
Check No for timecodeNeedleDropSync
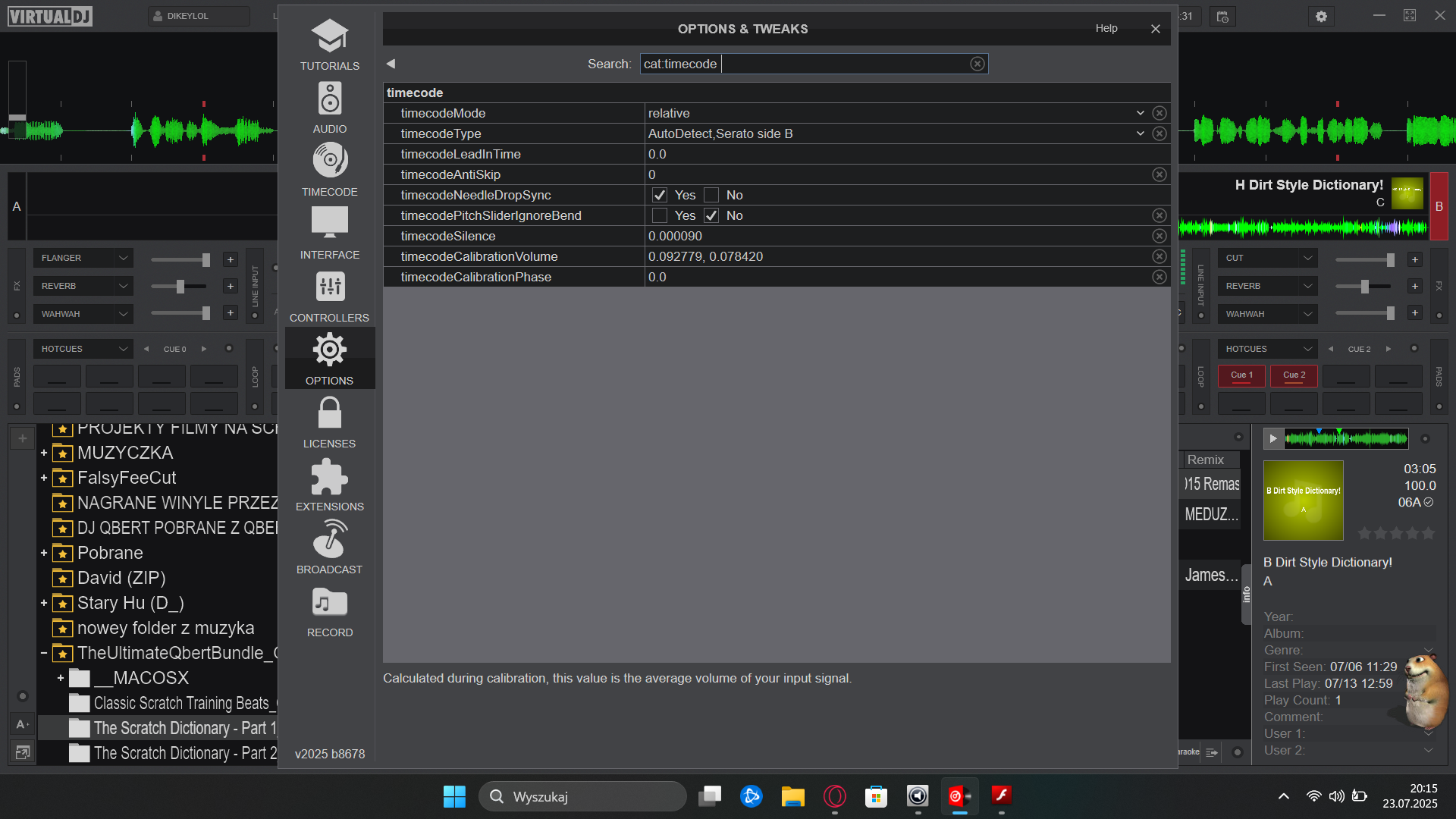pos(711,195)
